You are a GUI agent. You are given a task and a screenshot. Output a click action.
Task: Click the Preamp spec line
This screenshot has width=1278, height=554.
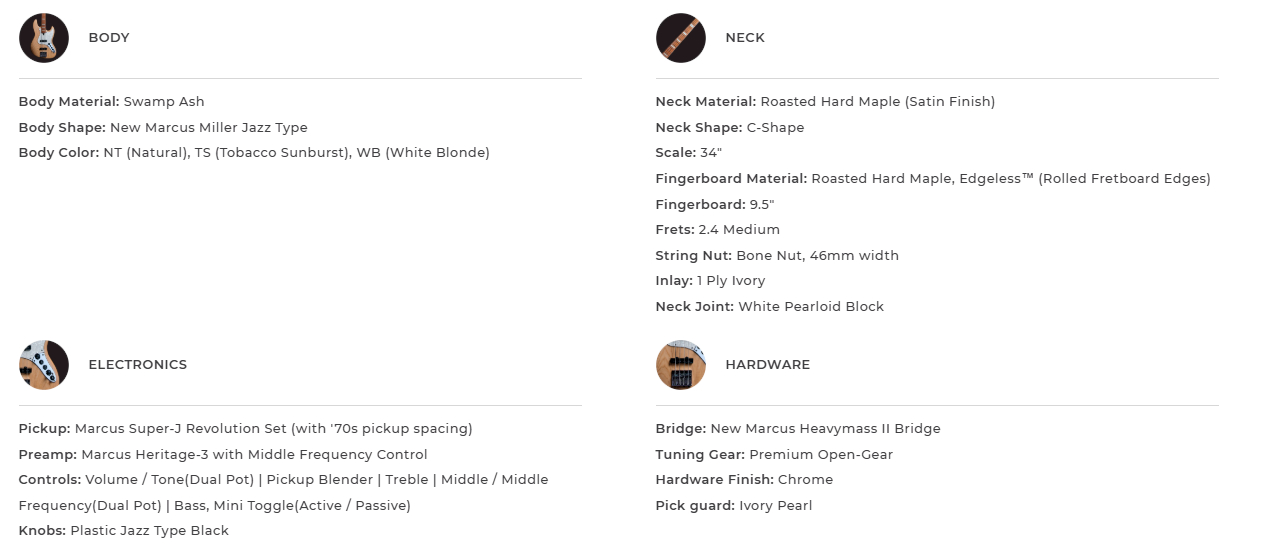223,455
